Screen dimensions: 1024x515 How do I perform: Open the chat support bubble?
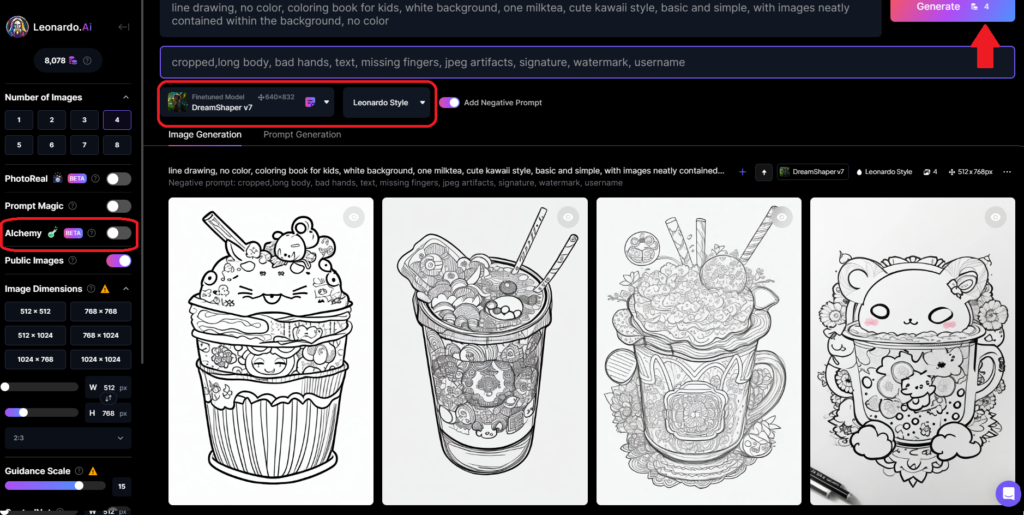(1007, 493)
